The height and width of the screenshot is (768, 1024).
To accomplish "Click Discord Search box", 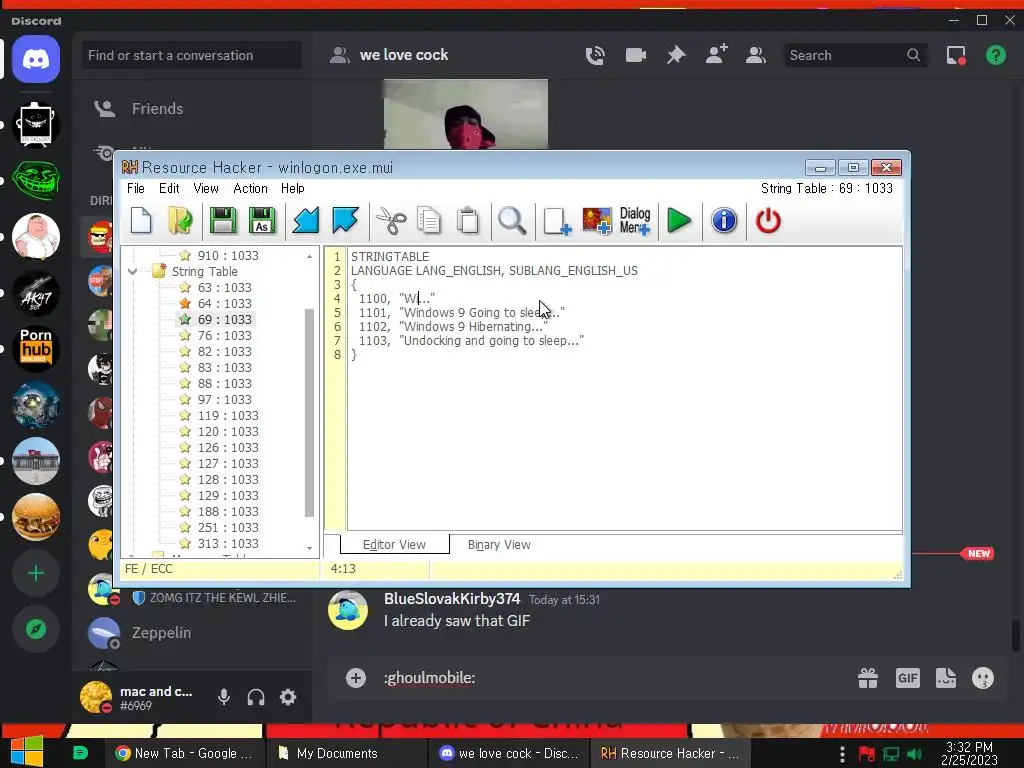I will [x=856, y=56].
